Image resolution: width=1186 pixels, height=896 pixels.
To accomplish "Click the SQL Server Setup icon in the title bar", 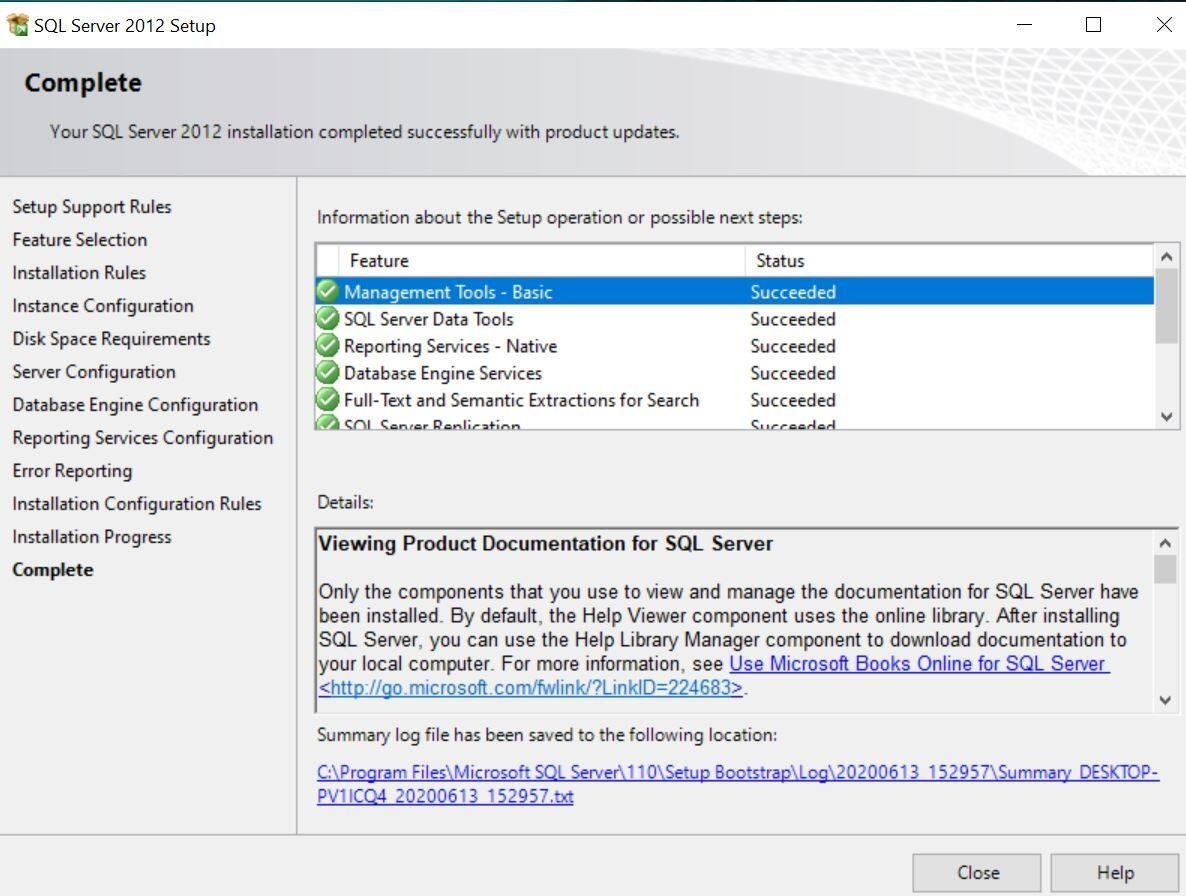I will (x=17, y=25).
